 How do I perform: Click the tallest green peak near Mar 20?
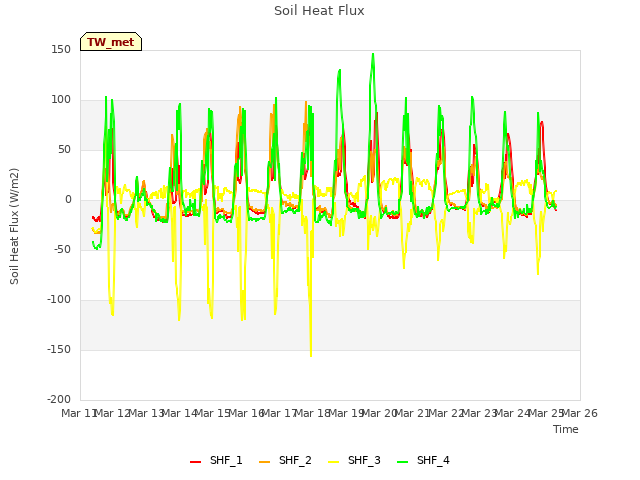point(373,54)
